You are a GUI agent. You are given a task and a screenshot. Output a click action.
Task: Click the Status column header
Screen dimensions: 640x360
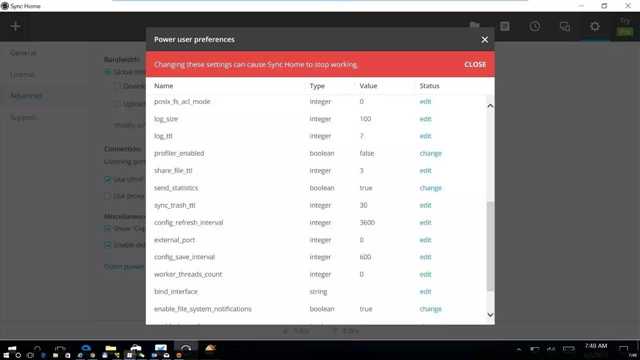tap(429, 86)
